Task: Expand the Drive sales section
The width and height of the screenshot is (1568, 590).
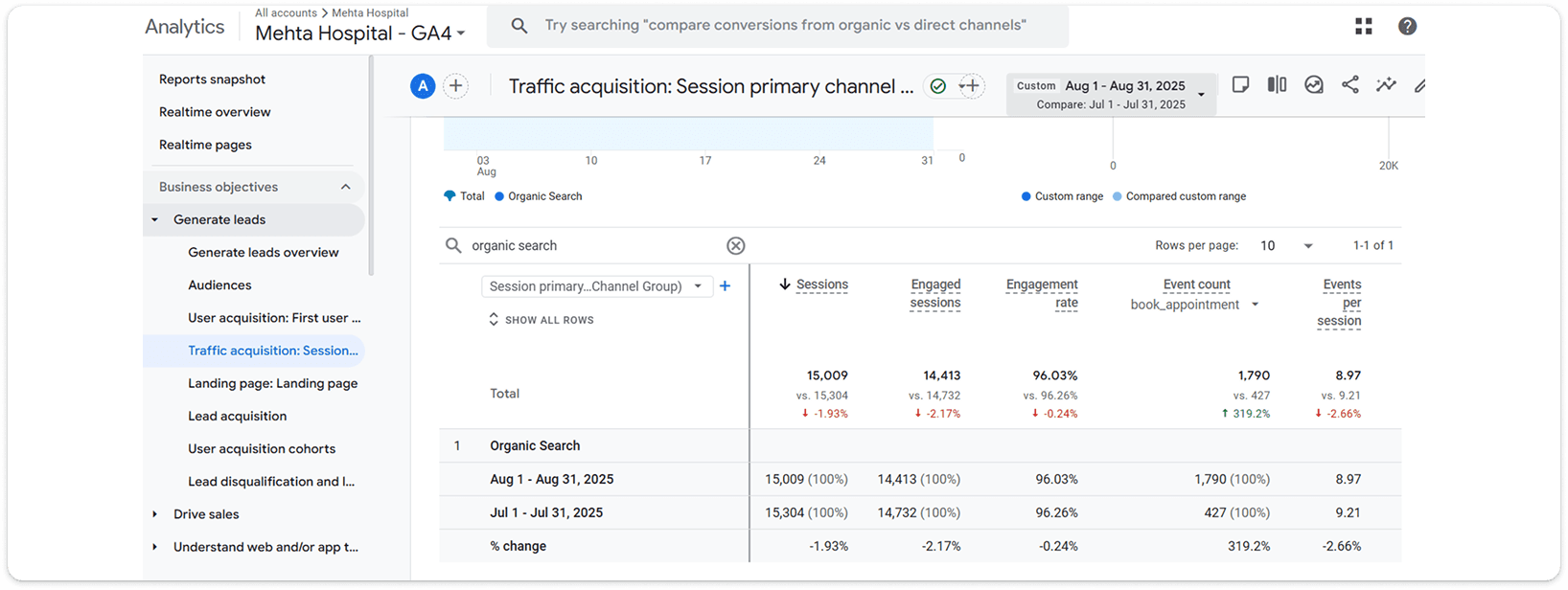Action: click(155, 514)
